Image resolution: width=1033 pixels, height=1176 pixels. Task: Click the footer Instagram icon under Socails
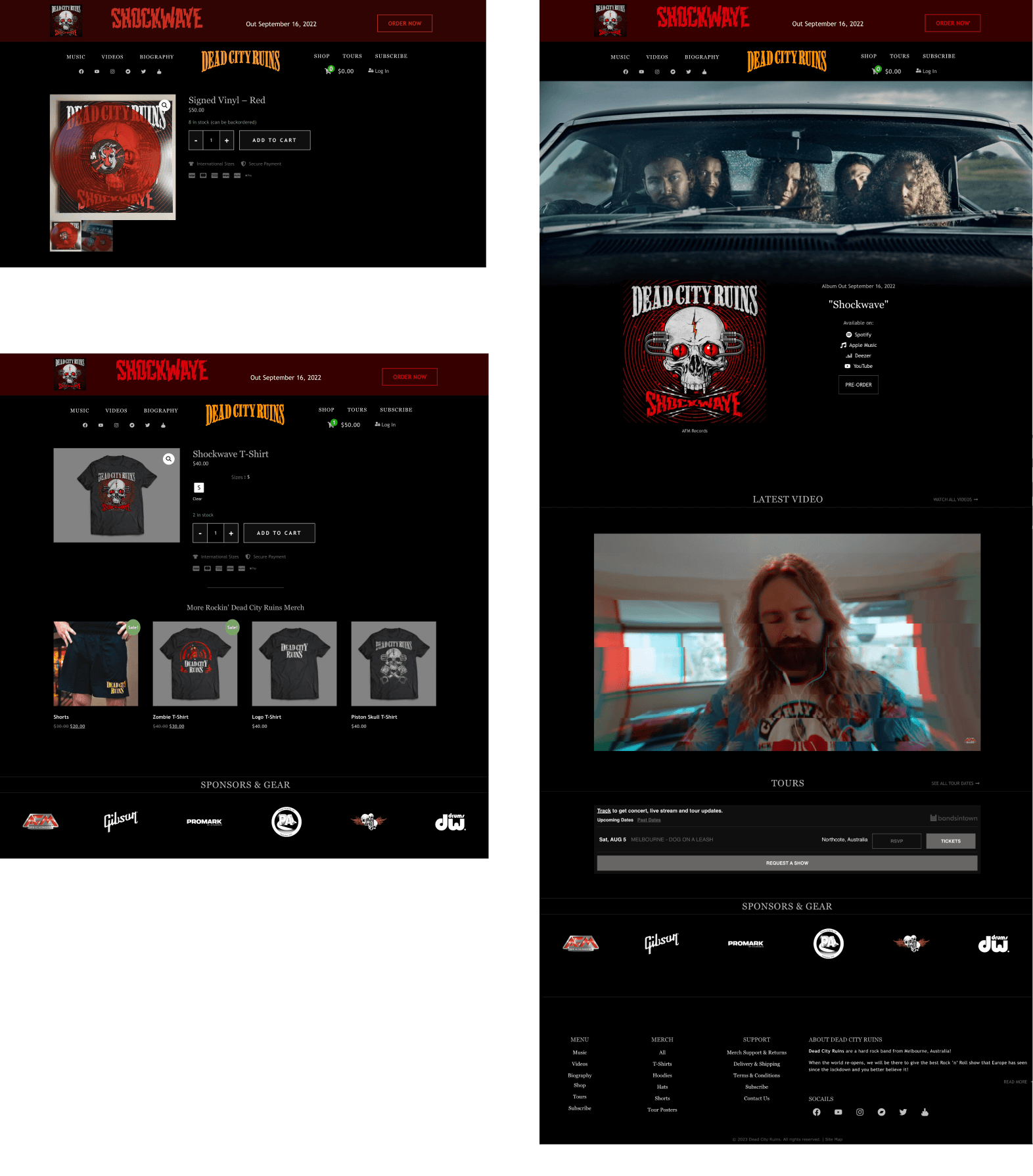[x=860, y=1112]
